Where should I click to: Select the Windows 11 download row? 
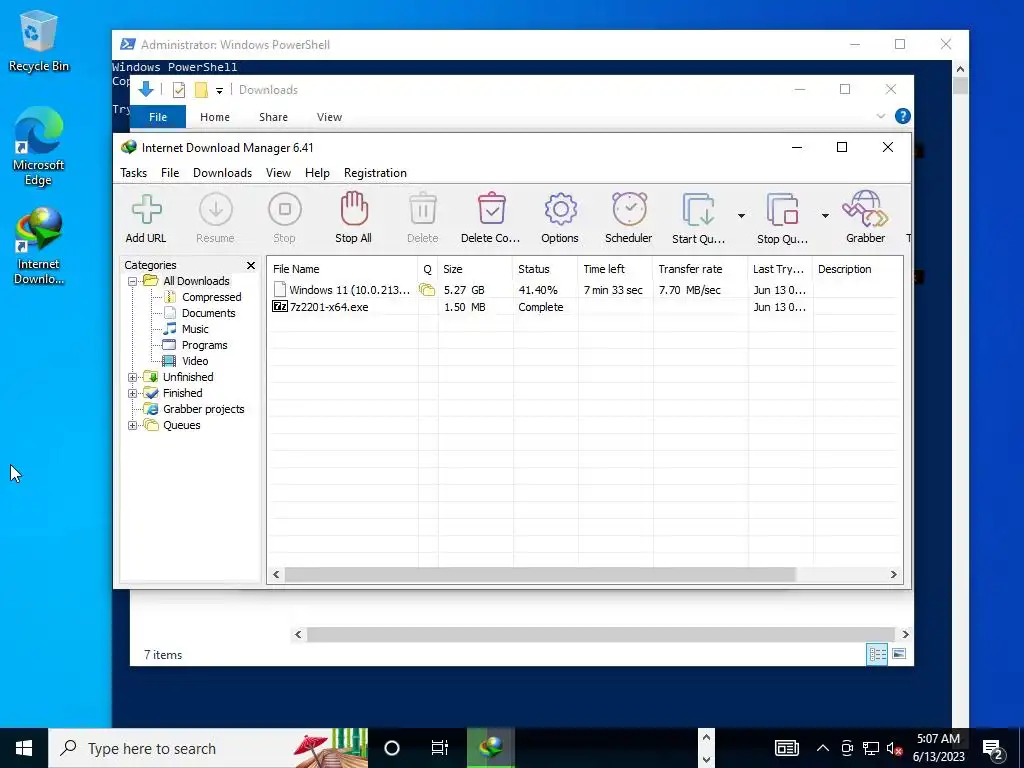point(584,290)
